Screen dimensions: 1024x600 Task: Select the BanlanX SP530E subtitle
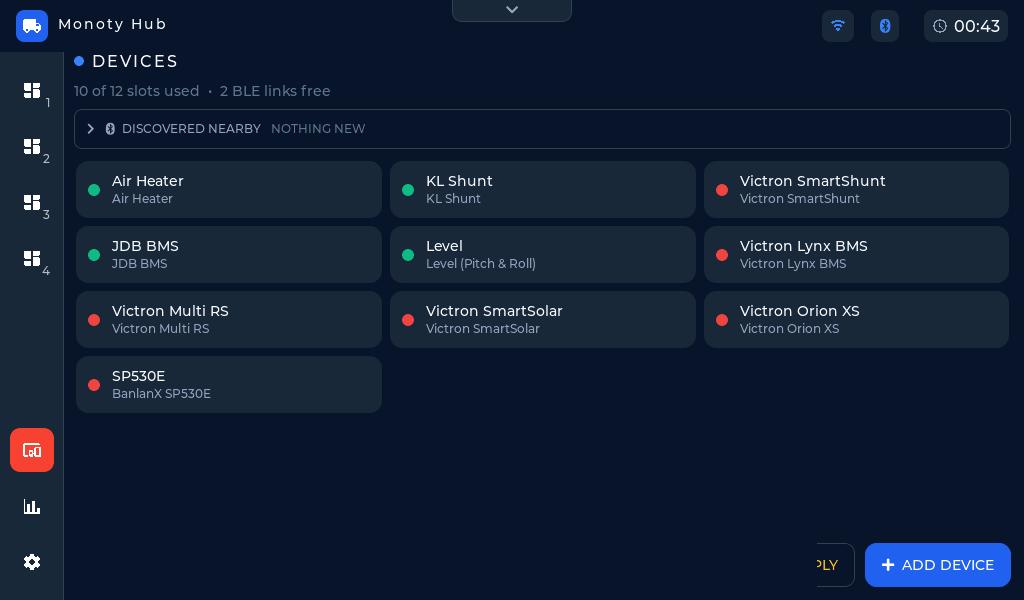tap(161, 394)
